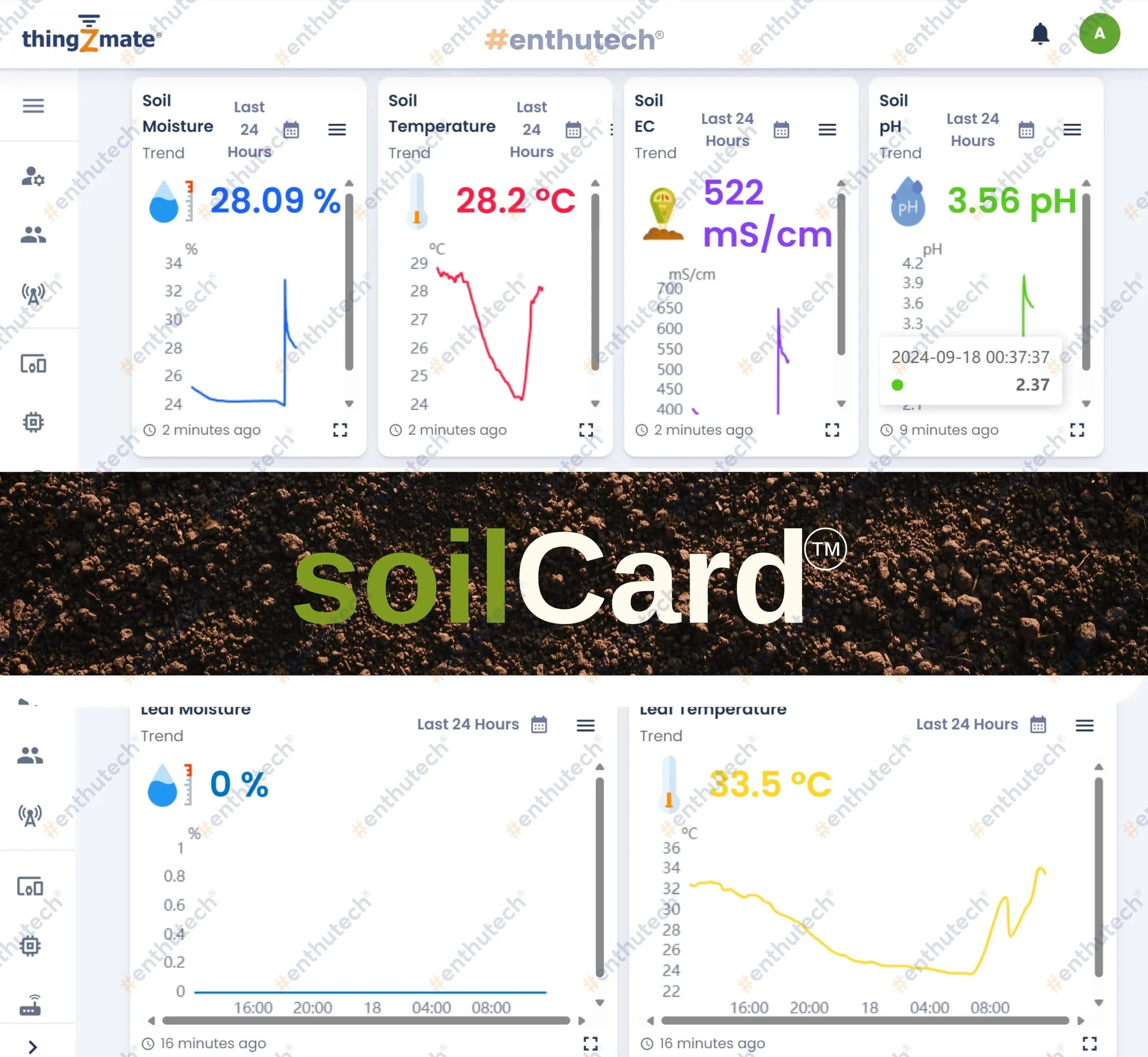Open the user settings (person with gear) sidebar icon

[x=33, y=176]
